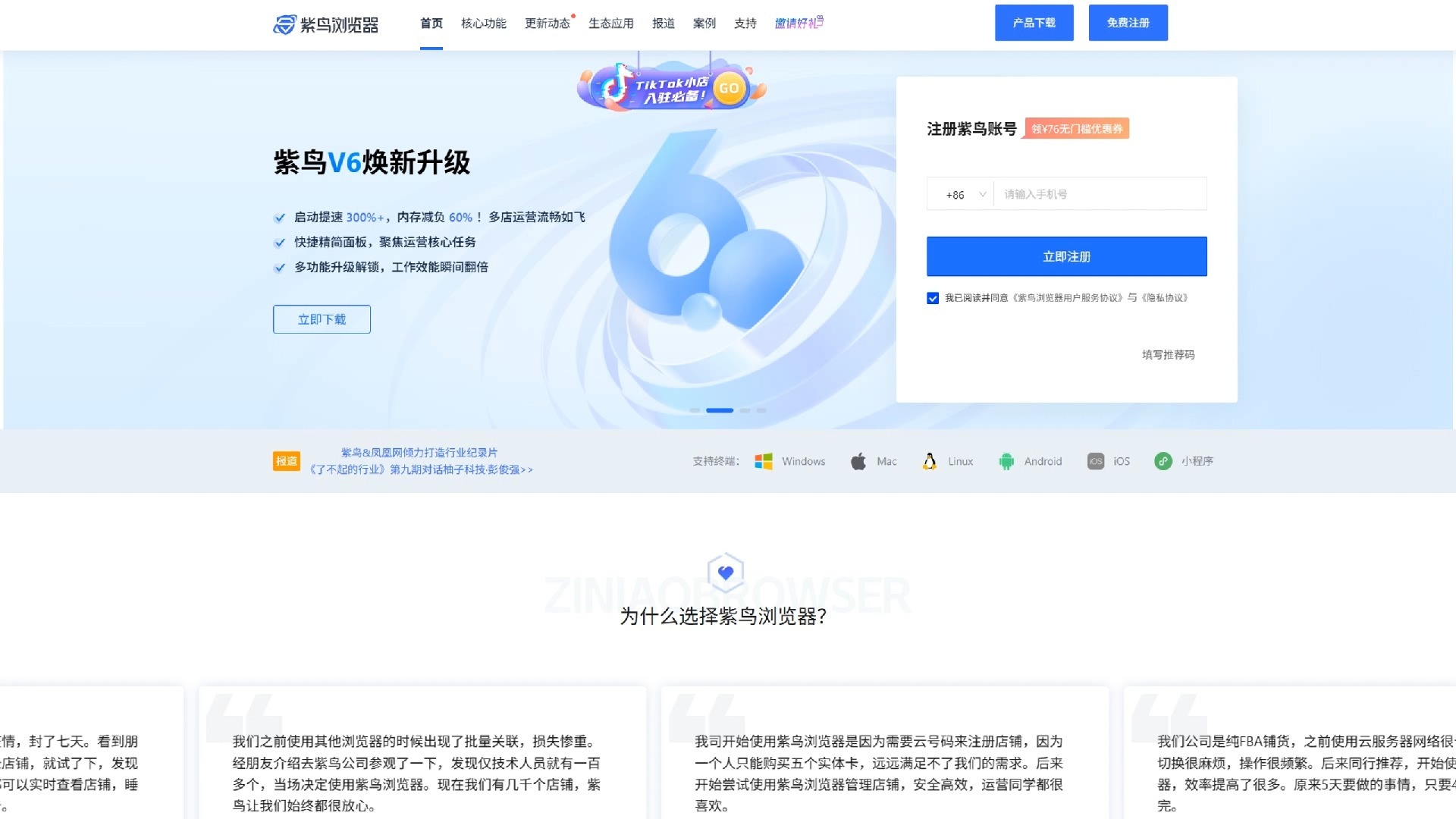1456x819 pixels.
Task: Select the Android platform icon
Action: 1006,461
